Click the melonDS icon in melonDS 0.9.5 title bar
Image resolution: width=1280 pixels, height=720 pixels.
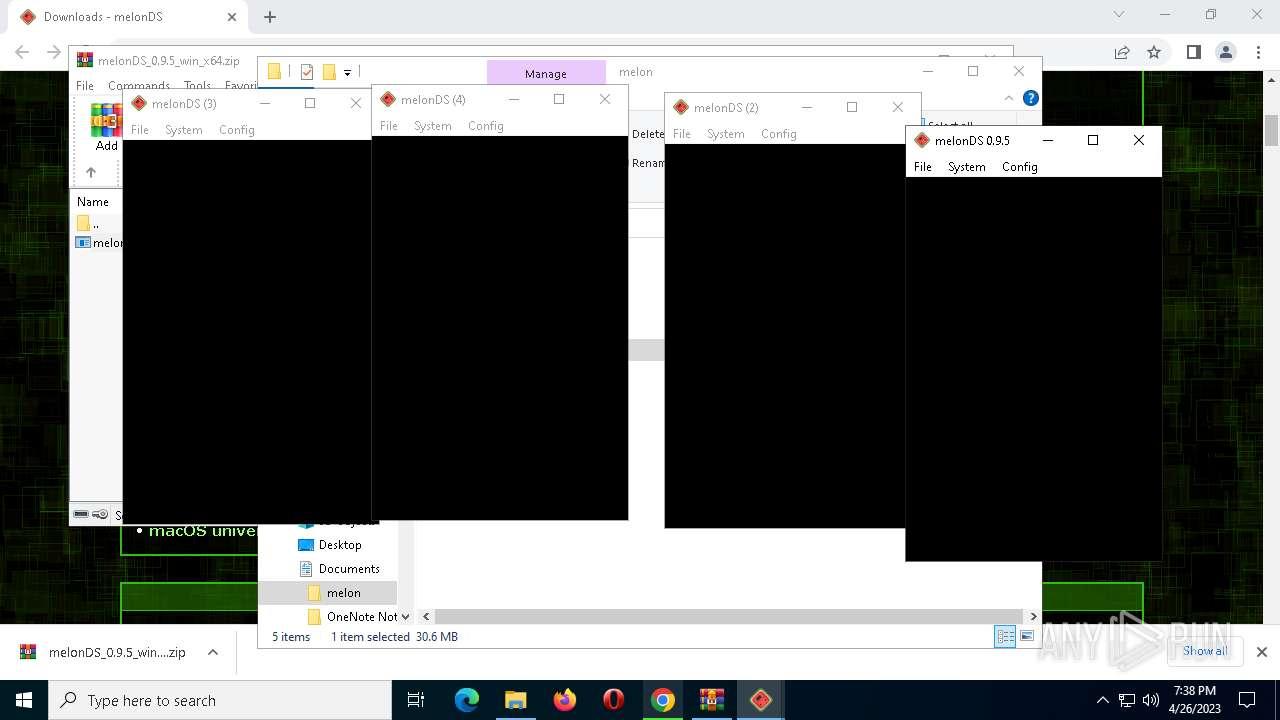[x=922, y=141]
